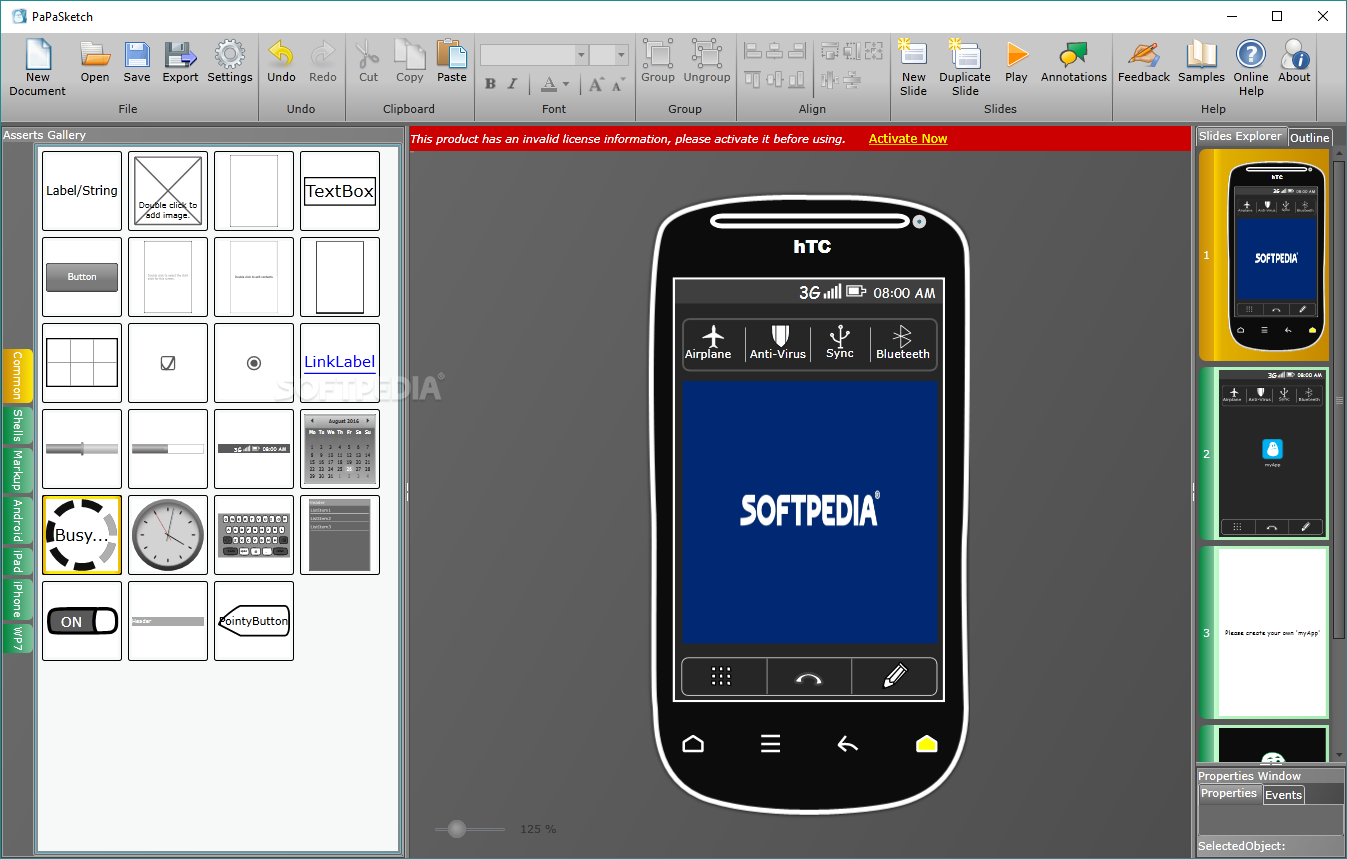1347x859 pixels.
Task: Increase the font size
Action: tap(596, 84)
